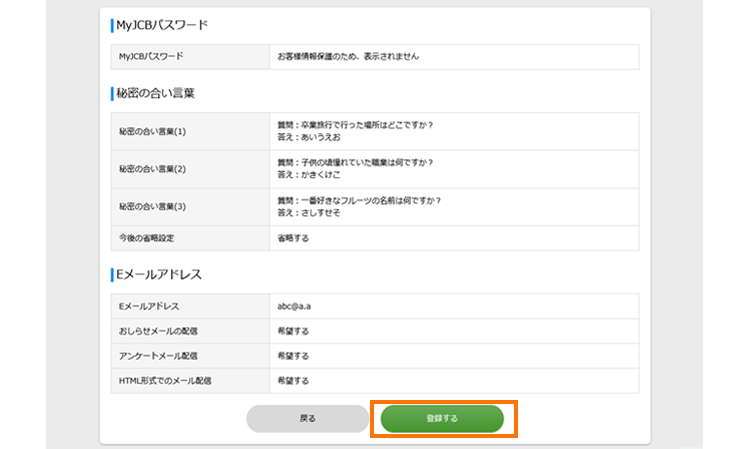
Task: Select the question about 子供の頃憧れていた職業
Action: click(x=355, y=163)
